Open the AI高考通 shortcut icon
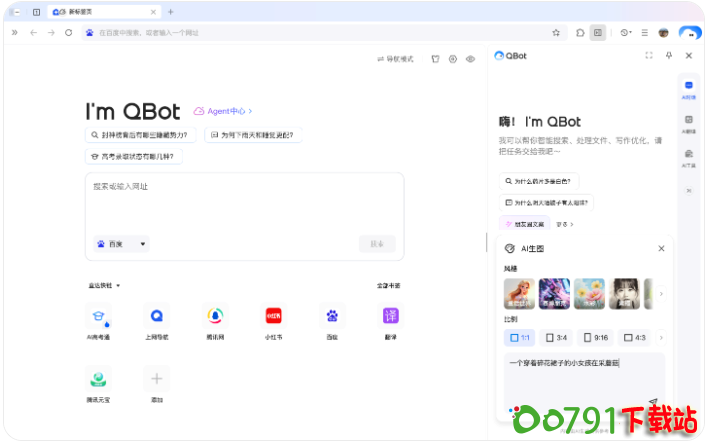 [99, 316]
